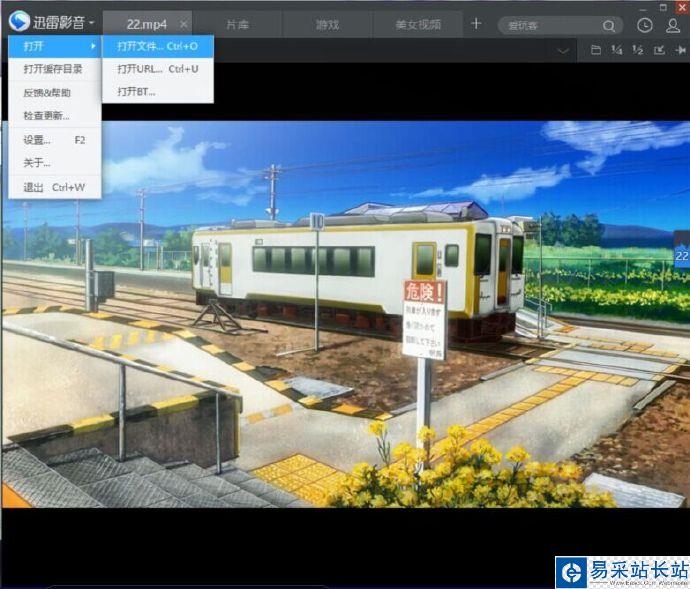Choose 打开BT... from submenu
The width and height of the screenshot is (690, 589).
[x=158, y=92]
